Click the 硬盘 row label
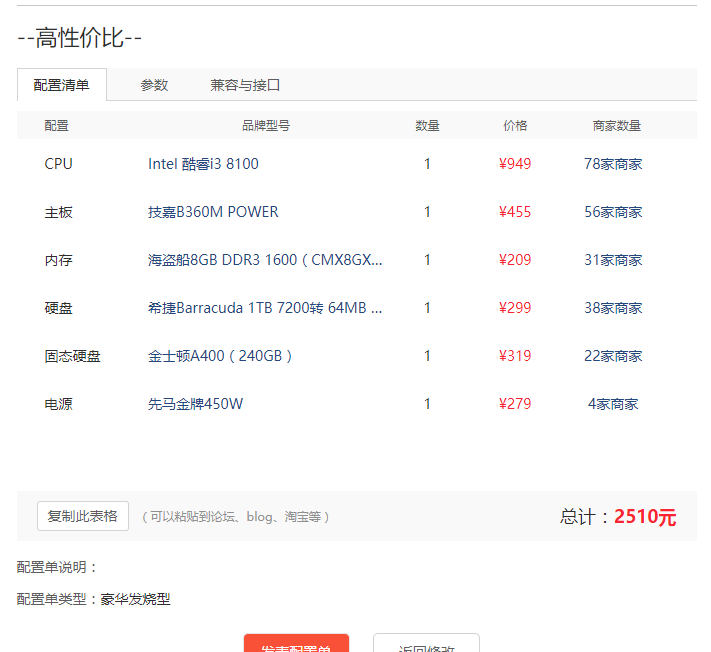This screenshot has height=652, width=711. (58, 308)
